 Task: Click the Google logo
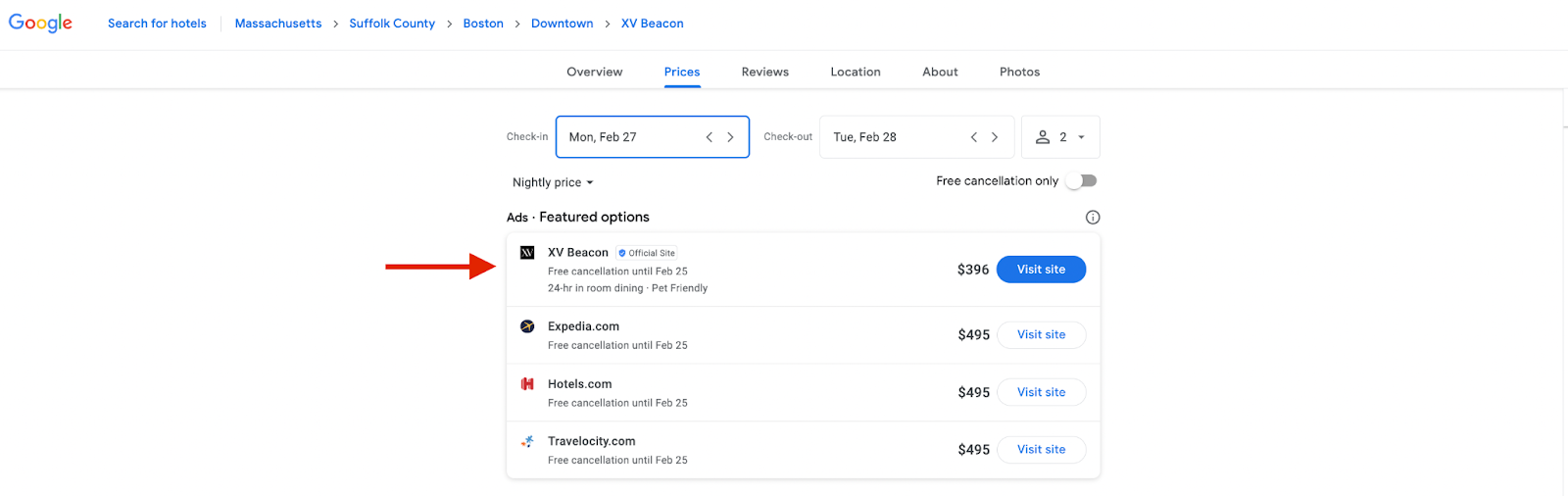(x=40, y=23)
